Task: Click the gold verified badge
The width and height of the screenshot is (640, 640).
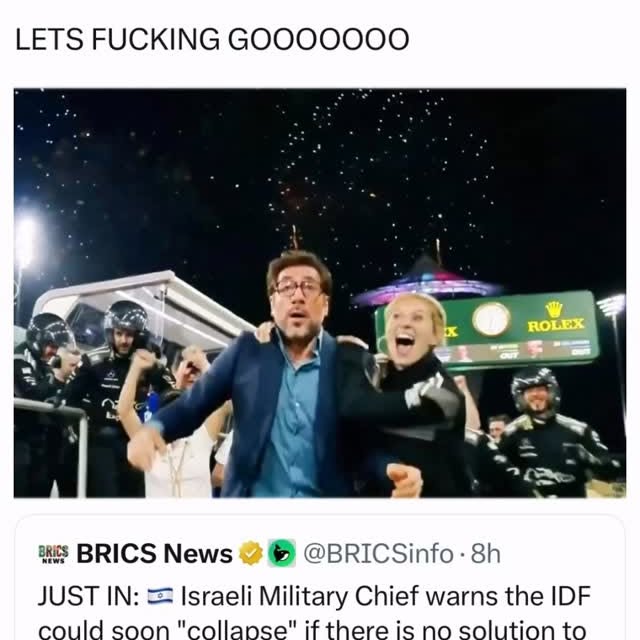Action: coord(250,553)
